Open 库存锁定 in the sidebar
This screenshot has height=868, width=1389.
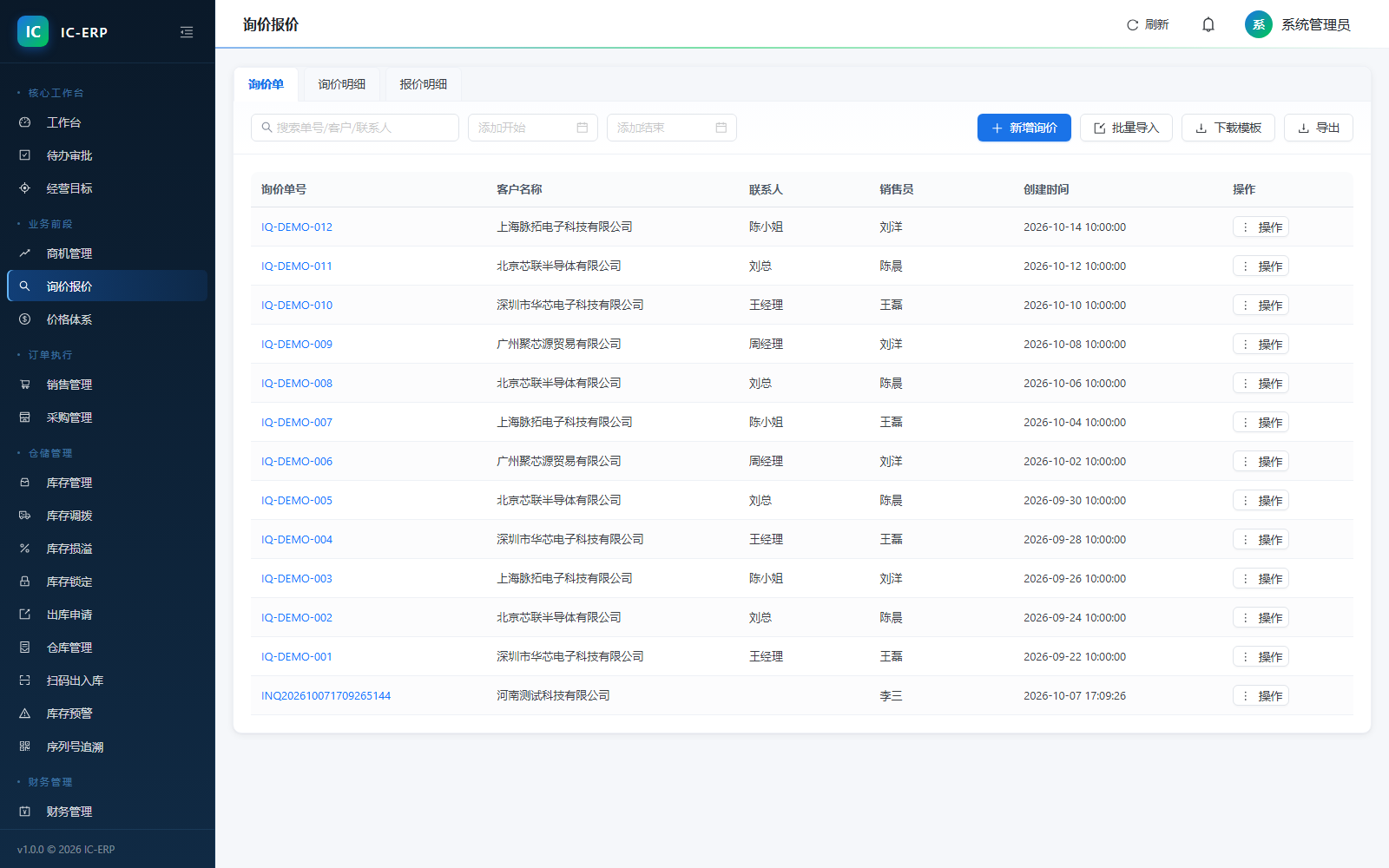[108, 582]
